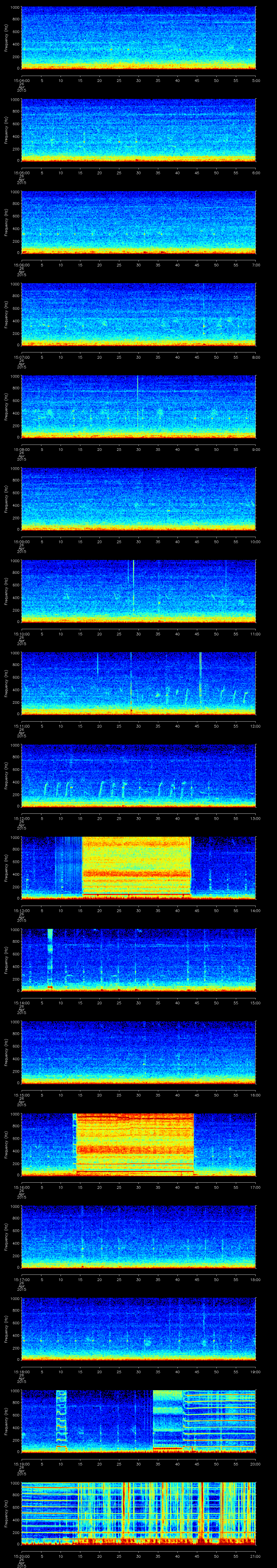The width and height of the screenshot is (277, 1568).
Task: Click the 15:04:00 start time label
Action: tap(21, 80)
